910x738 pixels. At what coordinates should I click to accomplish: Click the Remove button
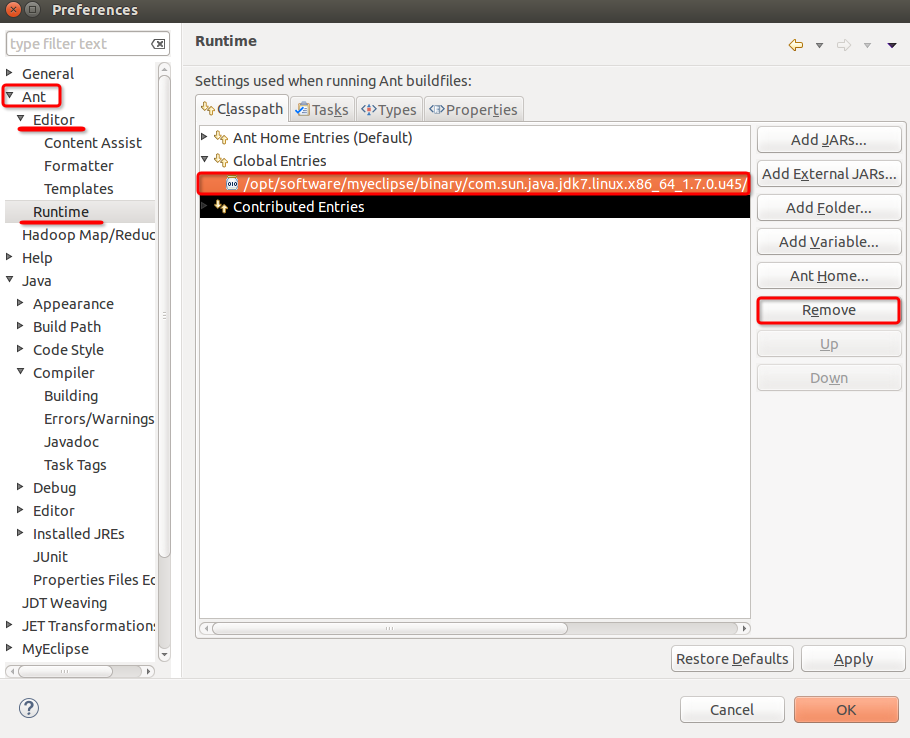828,310
